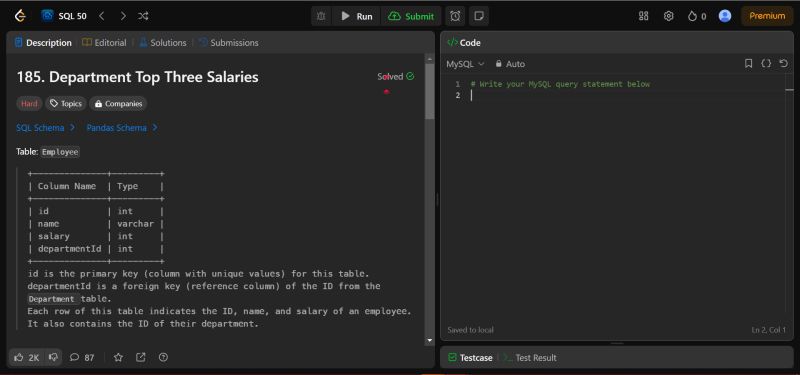Expand the SQL Schema link
This screenshot has height=375, width=800.
click(x=46, y=128)
